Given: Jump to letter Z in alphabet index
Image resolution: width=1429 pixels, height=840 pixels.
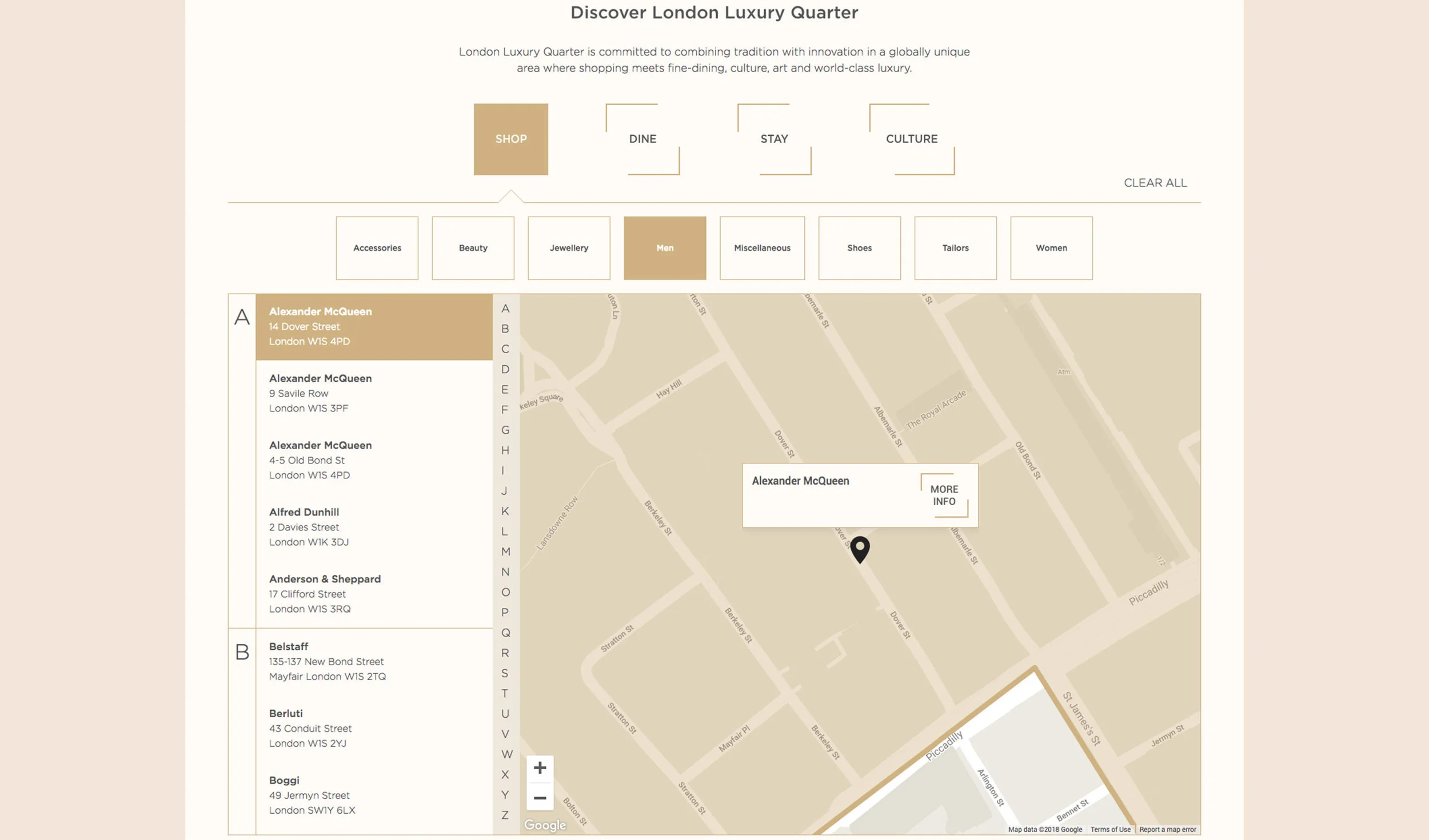Looking at the screenshot, I should 505,815.
